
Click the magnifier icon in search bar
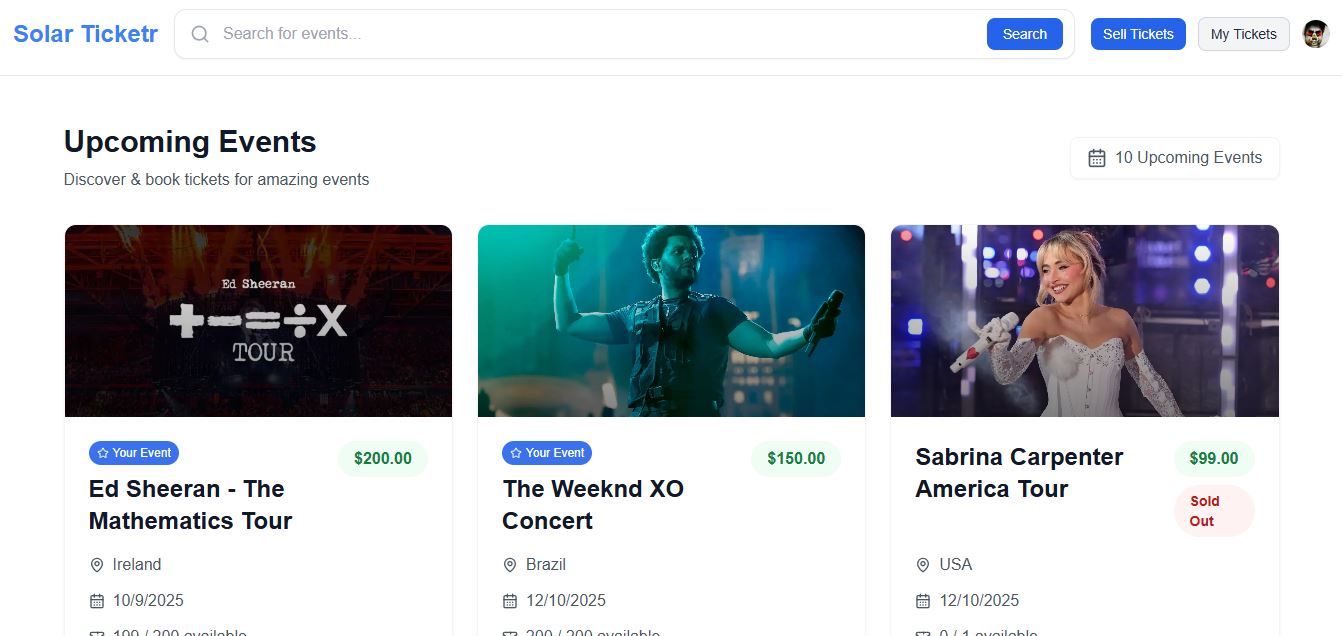(x=200, y=34)
